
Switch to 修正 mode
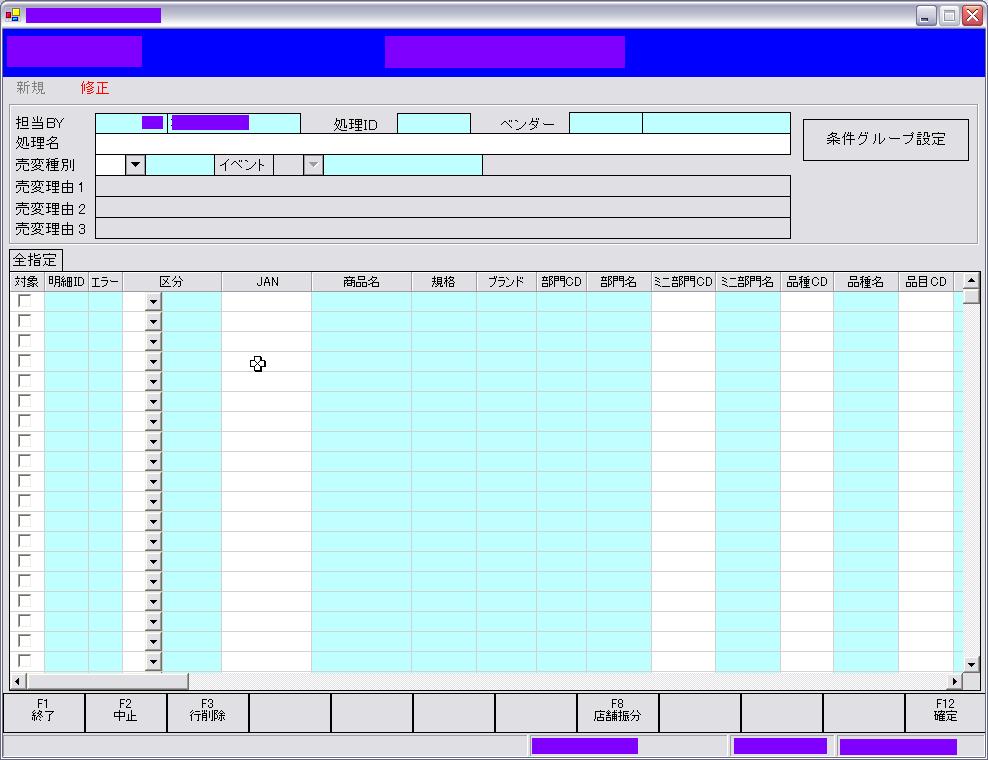(95, 88)
